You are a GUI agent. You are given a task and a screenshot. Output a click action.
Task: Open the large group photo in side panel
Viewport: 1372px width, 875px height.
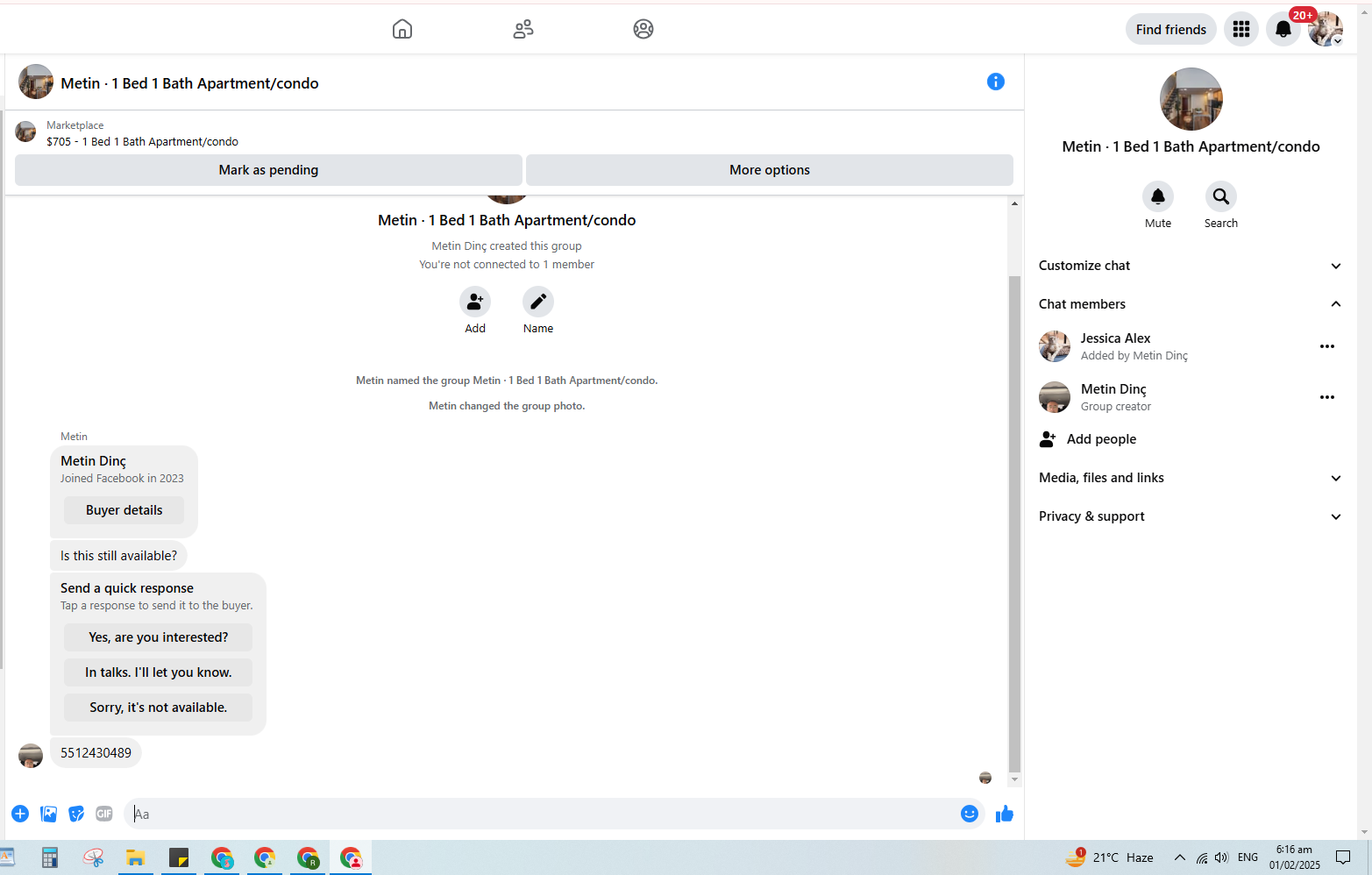[1191, 99]
